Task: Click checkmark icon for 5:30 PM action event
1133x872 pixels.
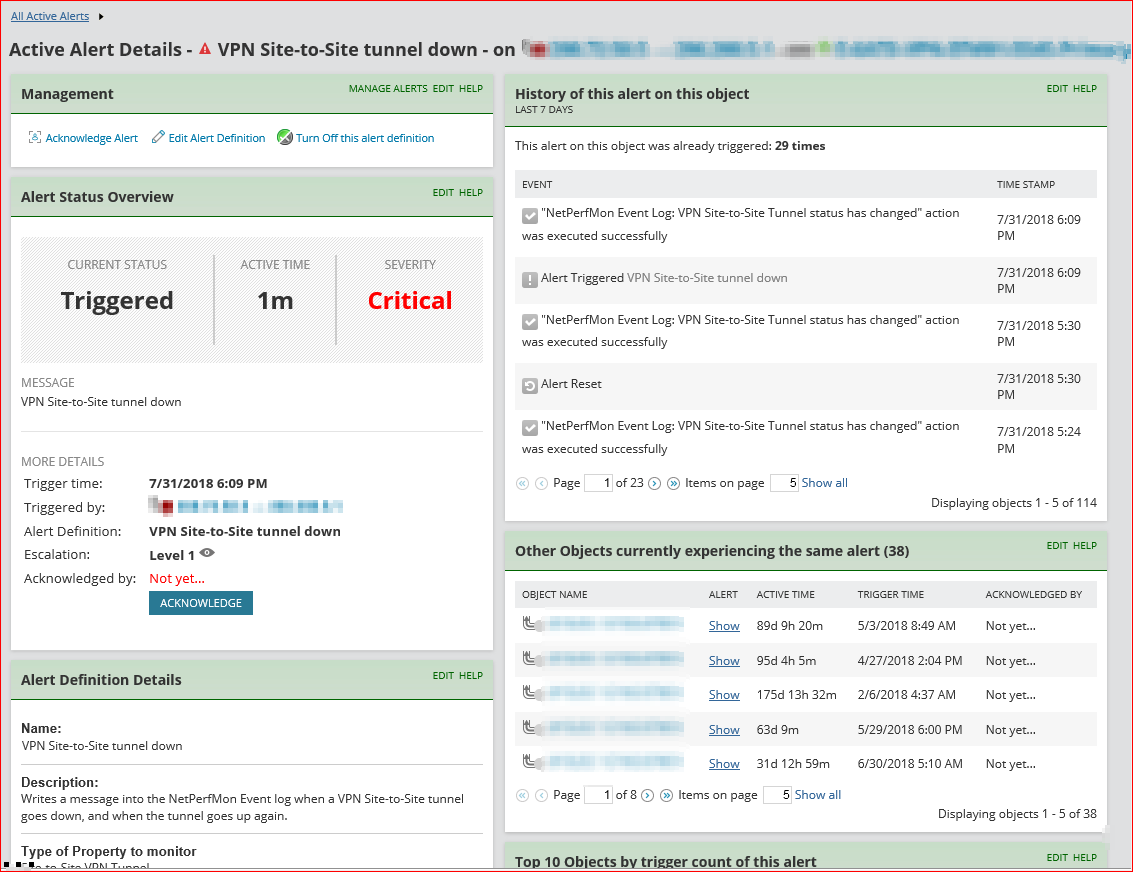Action: click(x=530, y=321)
